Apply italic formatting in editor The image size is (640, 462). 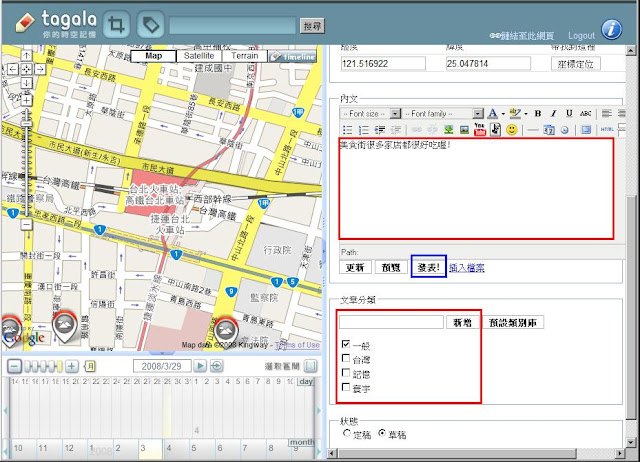click(553, 113)
